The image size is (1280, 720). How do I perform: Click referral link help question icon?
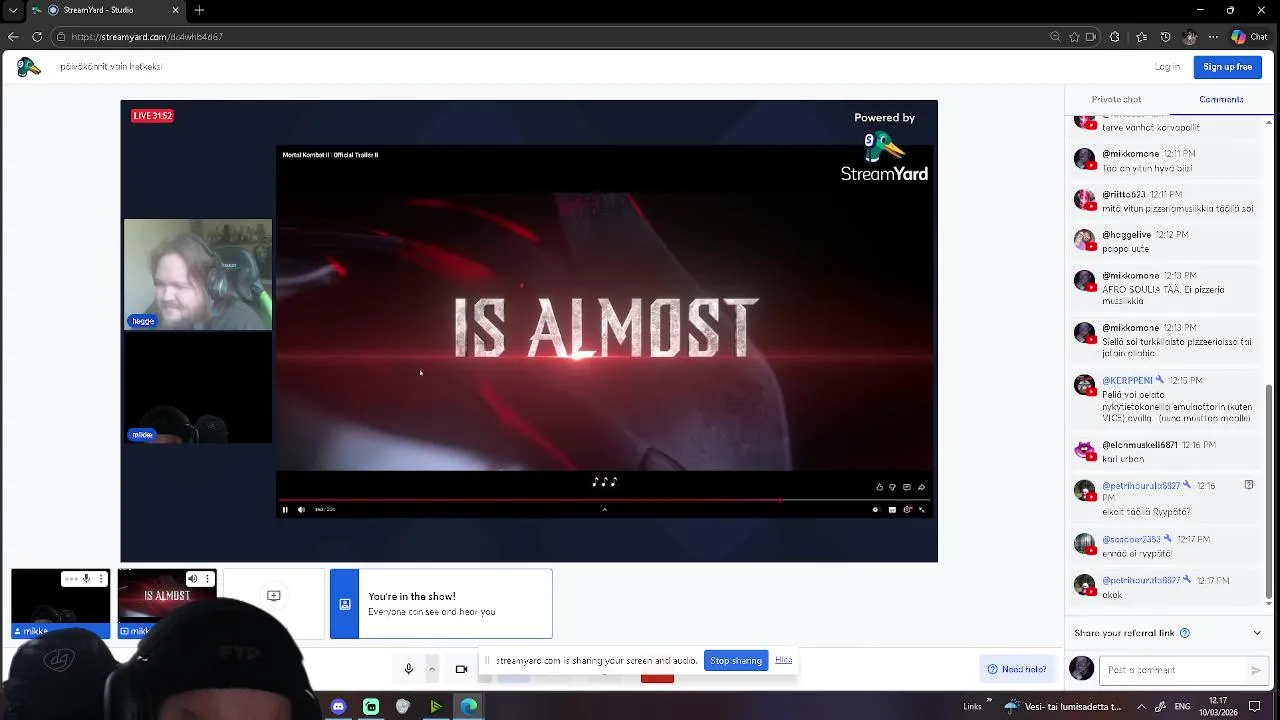pyautogui.click(x=1185, y=633)
